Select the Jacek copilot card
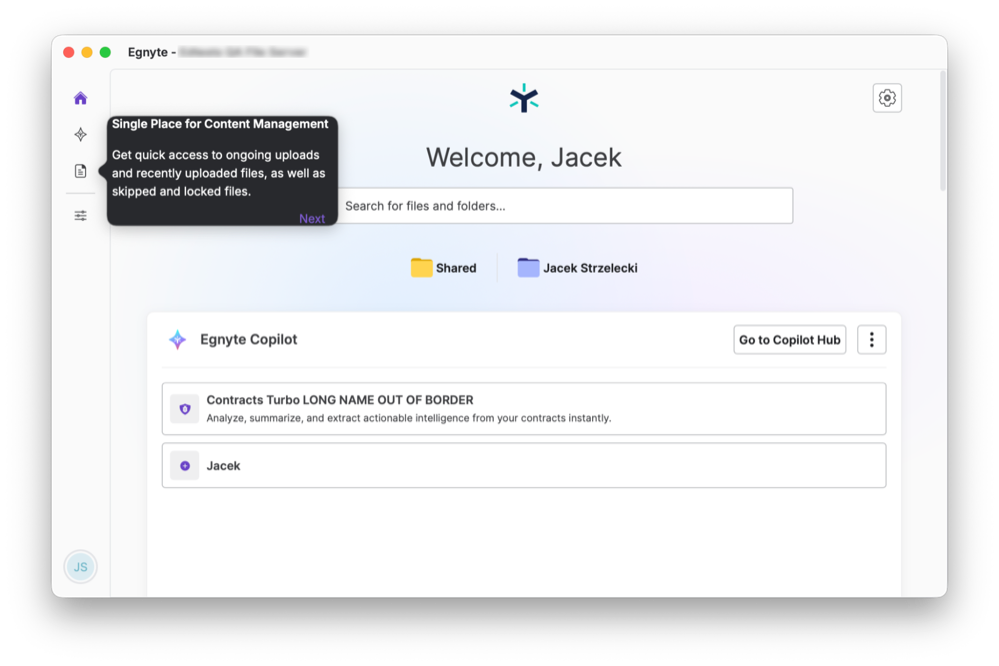The image size is (999, 666). (x=524, y=465)
